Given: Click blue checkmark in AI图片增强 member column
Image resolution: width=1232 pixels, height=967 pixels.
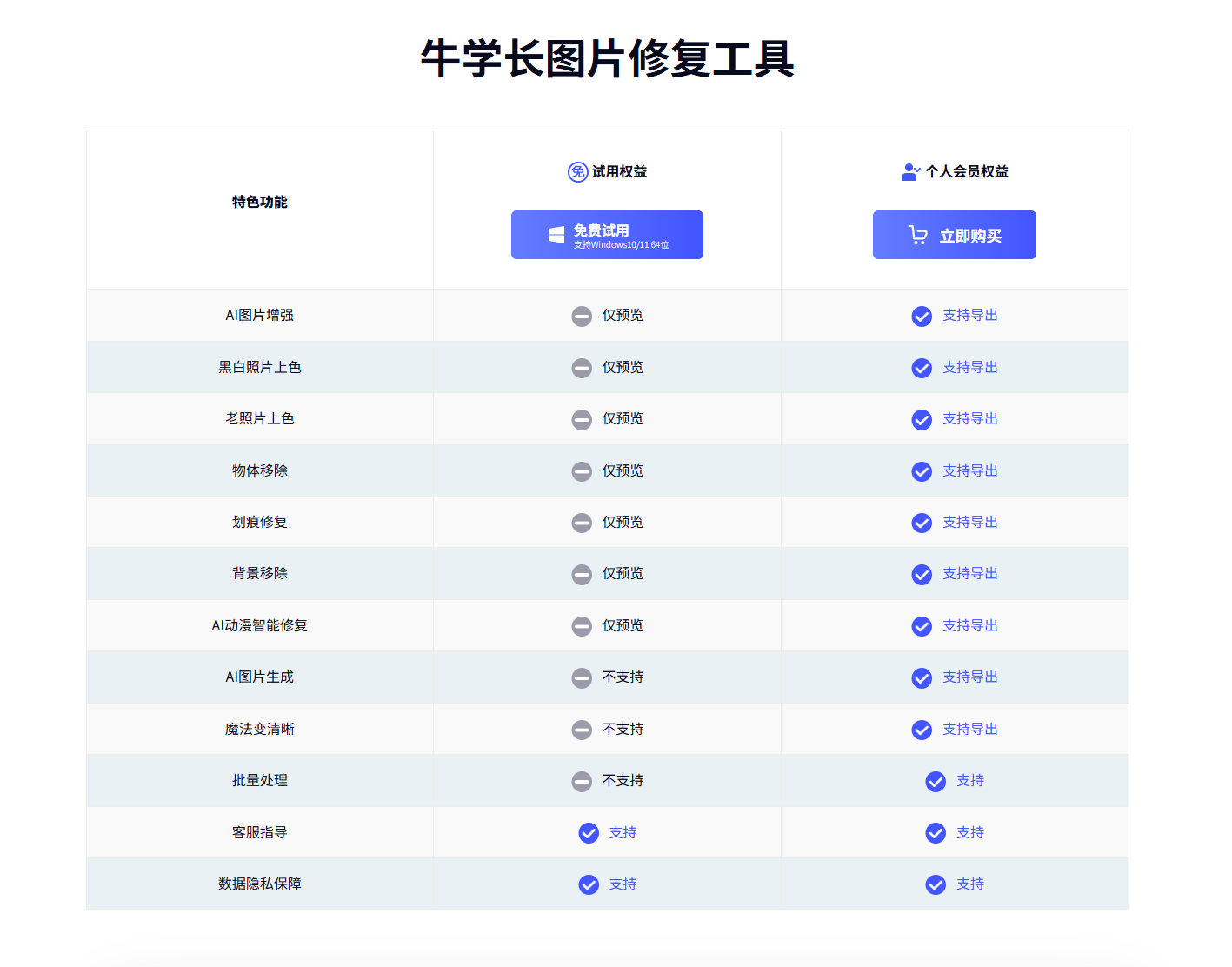Looking at the screenshot, I should [x=922, y=317].
